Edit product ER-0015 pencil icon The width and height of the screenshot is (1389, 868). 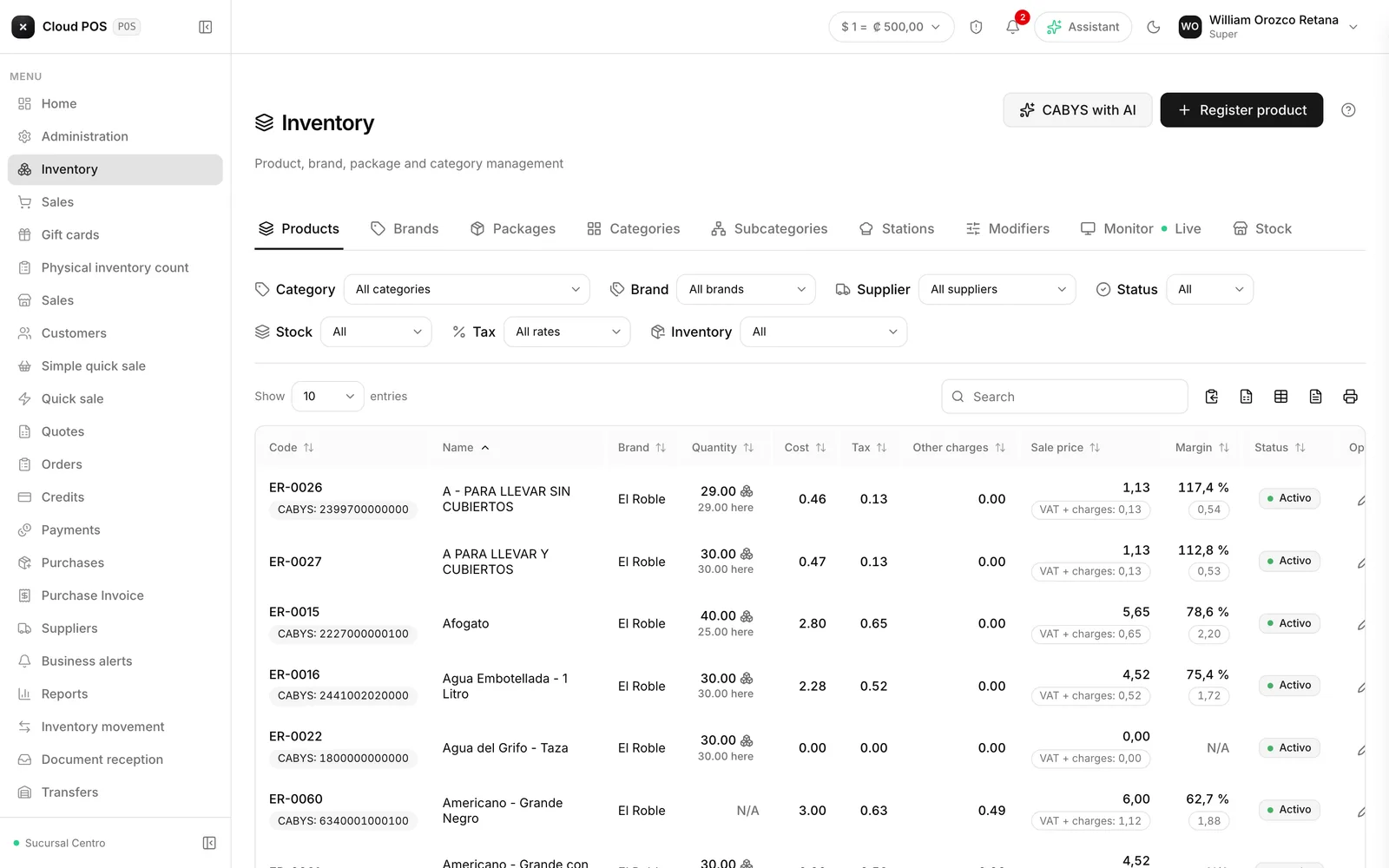[1360, 624]
